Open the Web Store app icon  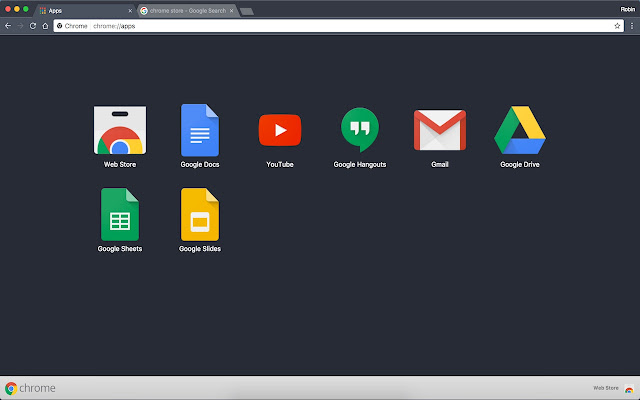(120, 130)
